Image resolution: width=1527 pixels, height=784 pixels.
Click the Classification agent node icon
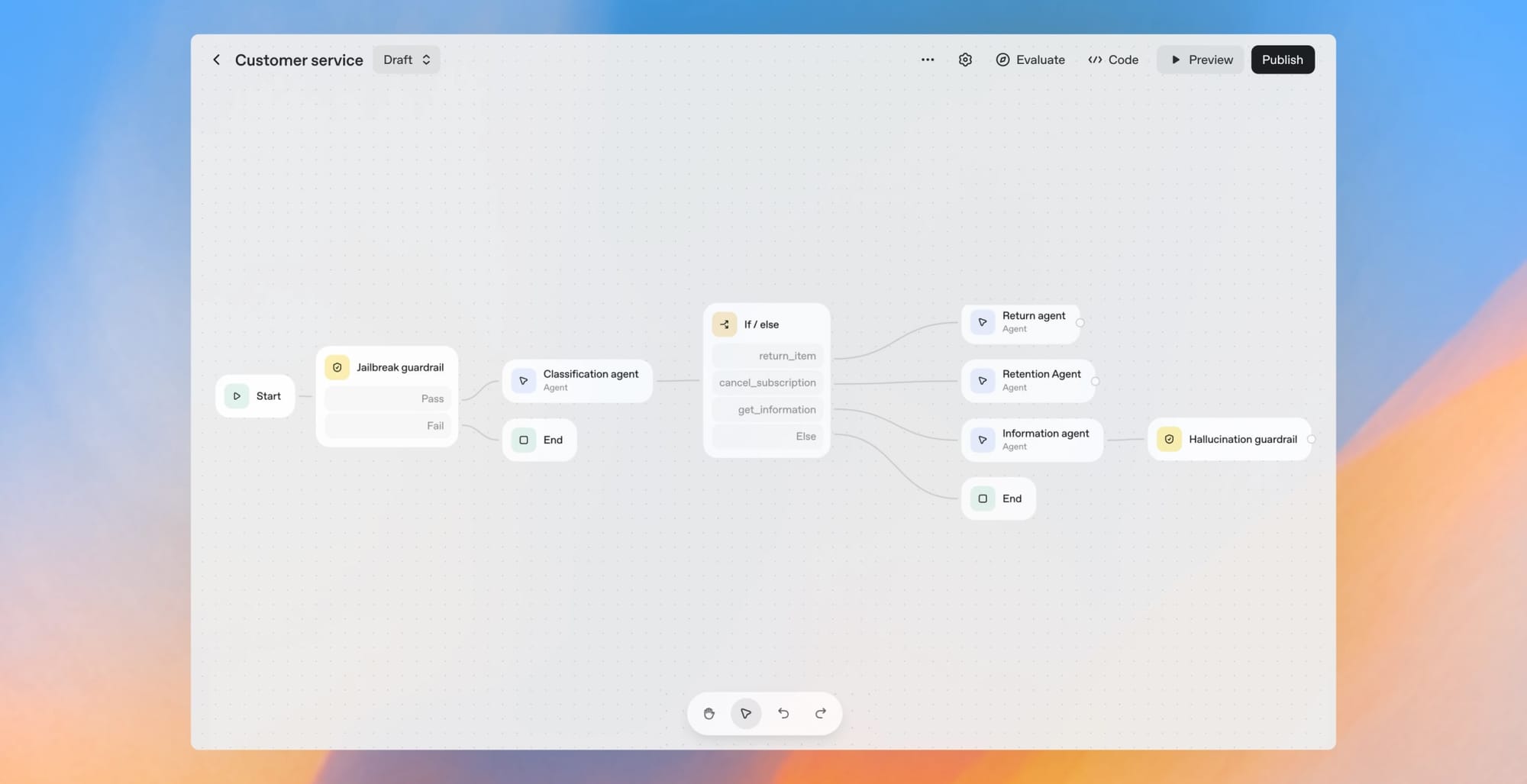point(522,380)
